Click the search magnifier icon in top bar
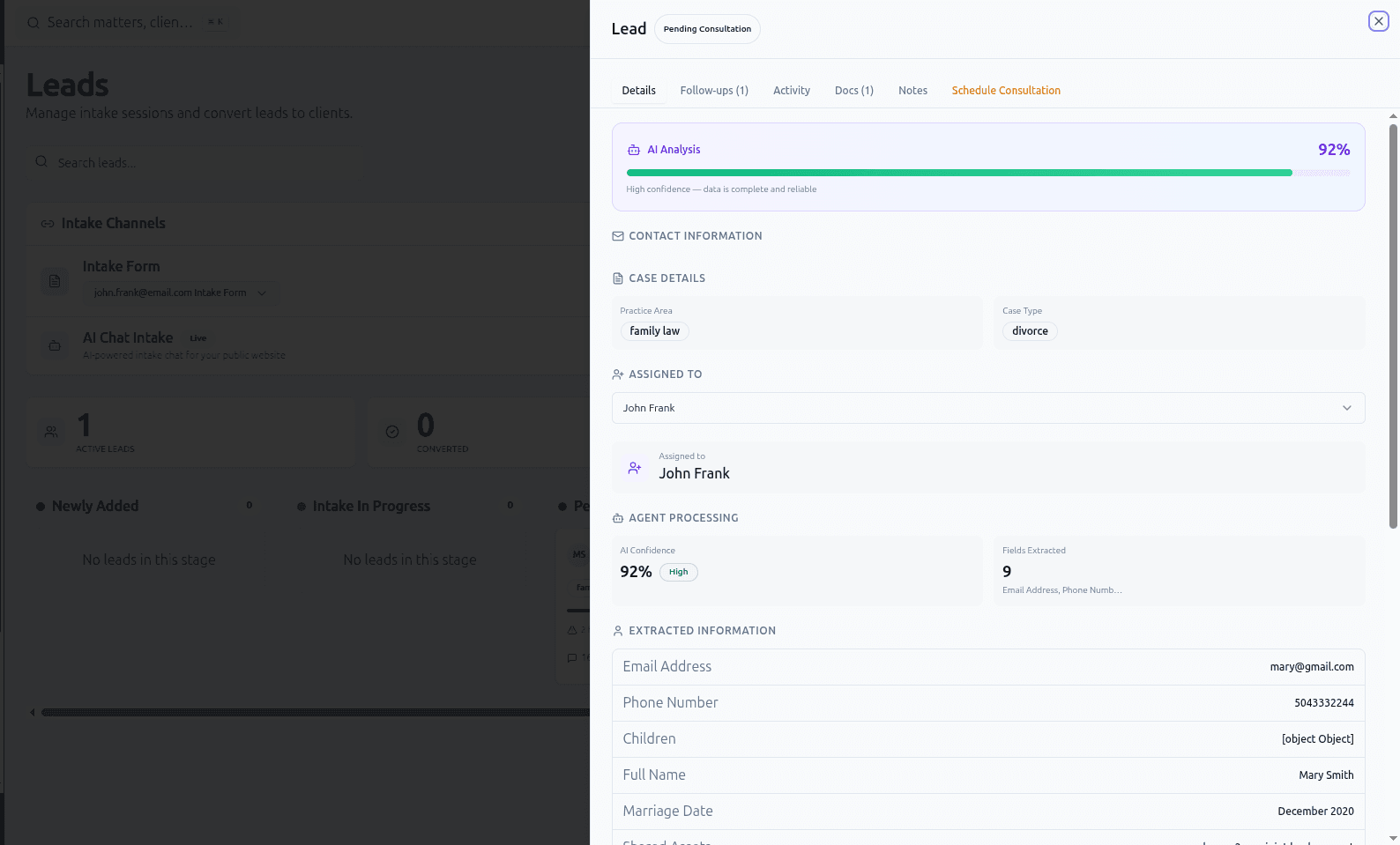The image size is (1400, 845). click(34, 23)
